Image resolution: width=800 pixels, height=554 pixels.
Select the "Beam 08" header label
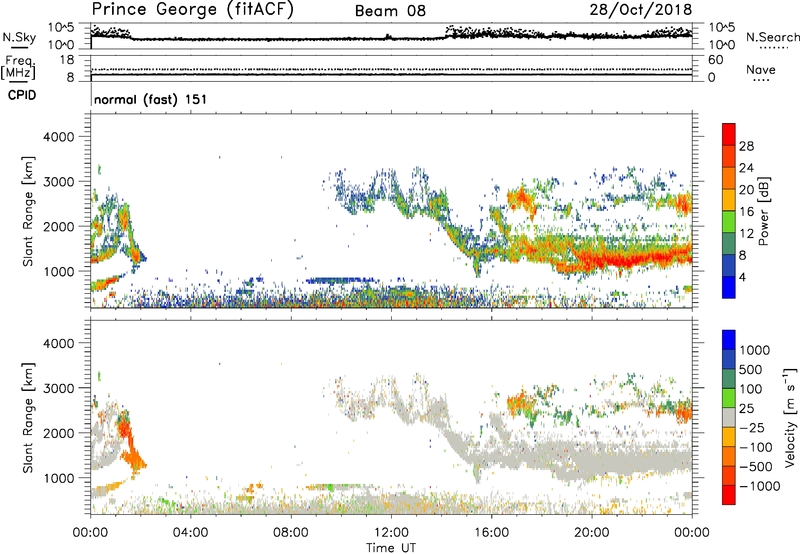pos(390,11)
